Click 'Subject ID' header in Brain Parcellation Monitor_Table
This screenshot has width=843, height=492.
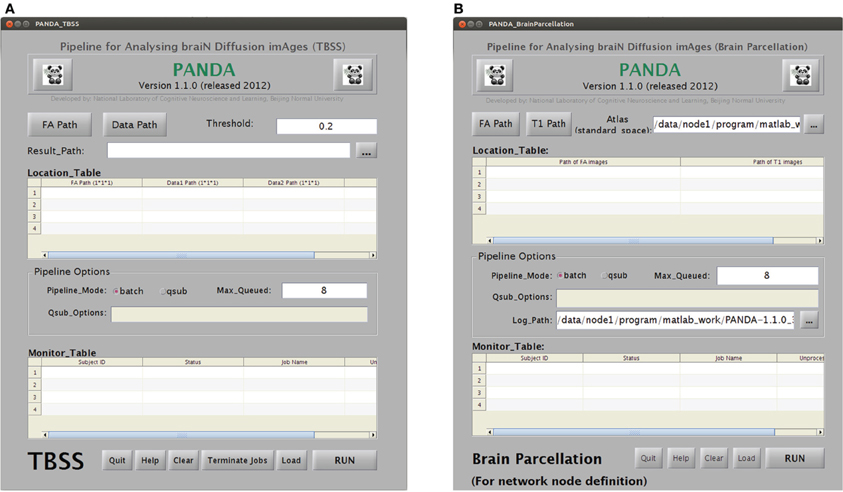pyautogui.click(x=534, y=358)
